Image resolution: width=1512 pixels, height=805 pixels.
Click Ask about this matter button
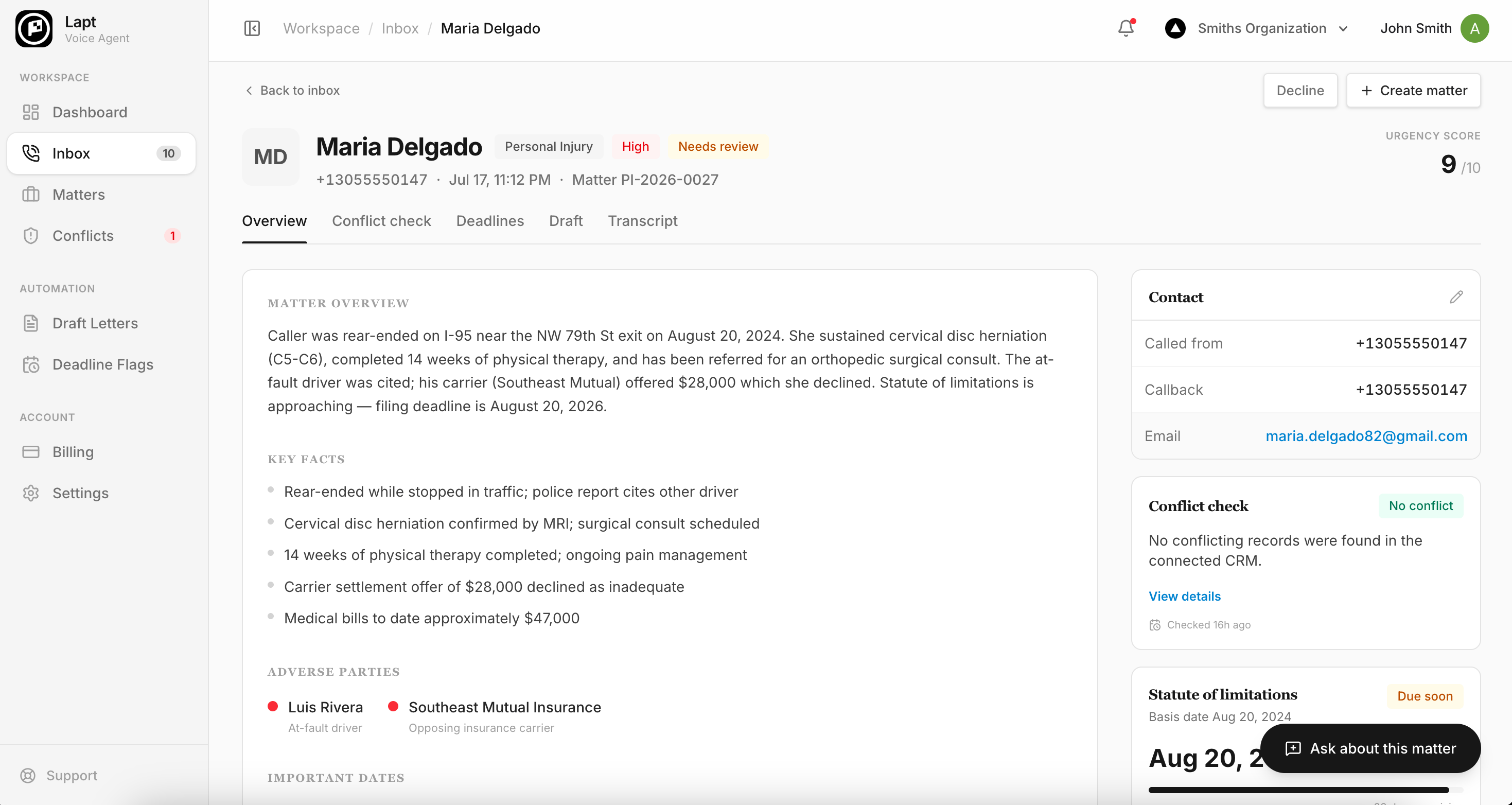(1370, 748)
